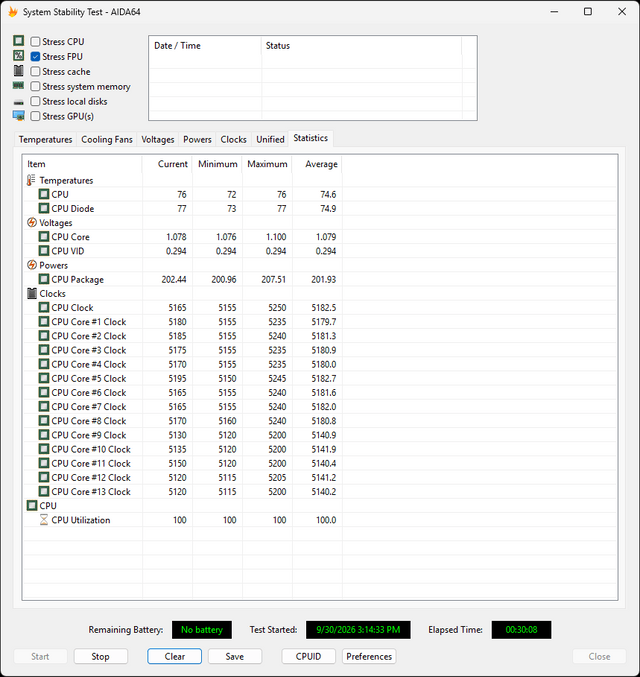Click the Current column header
This screenshot has height=677, width=640.
tap(167, 164)
